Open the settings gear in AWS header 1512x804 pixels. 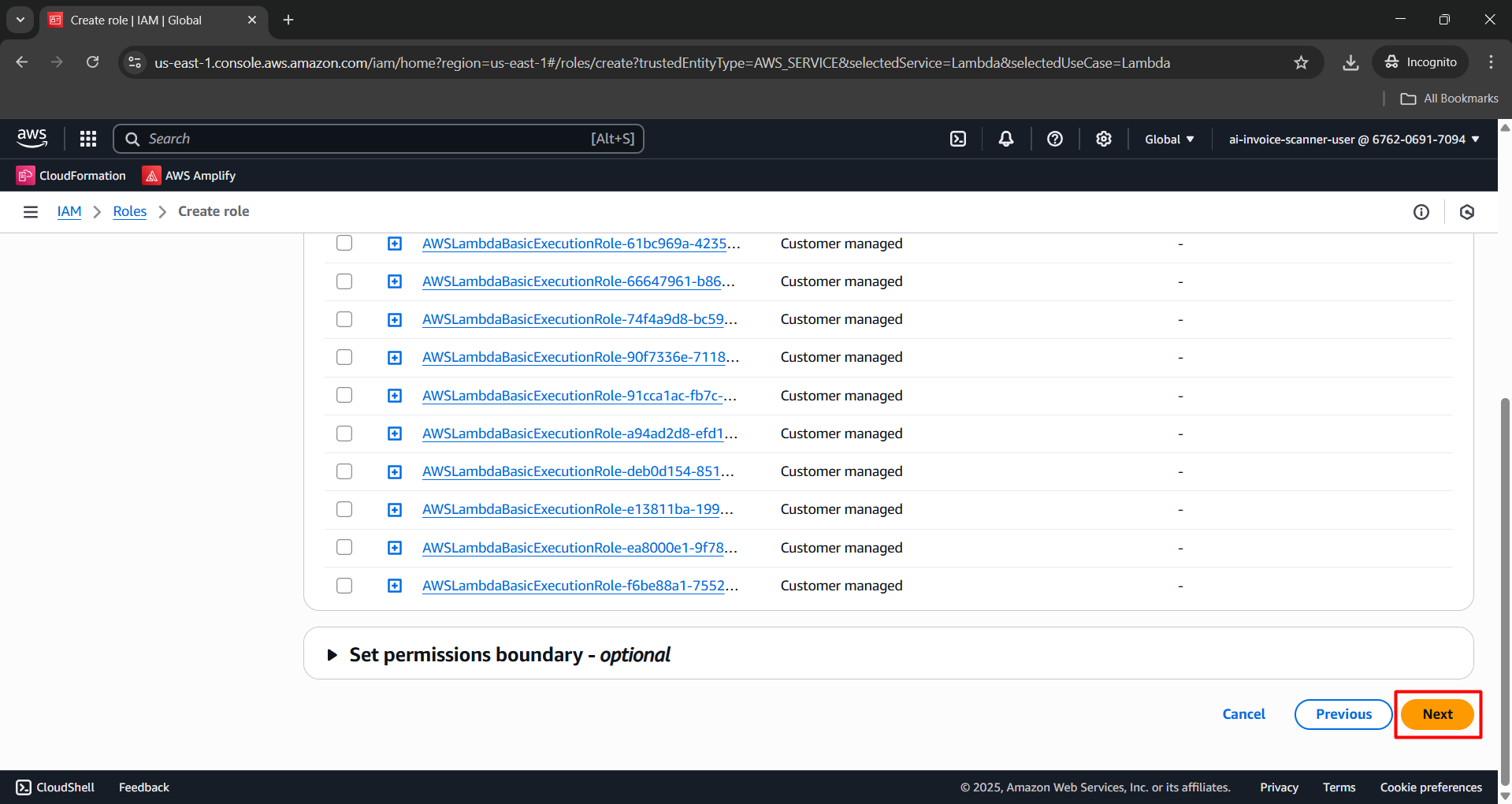pyautogui.click(x=1103, y=139)
